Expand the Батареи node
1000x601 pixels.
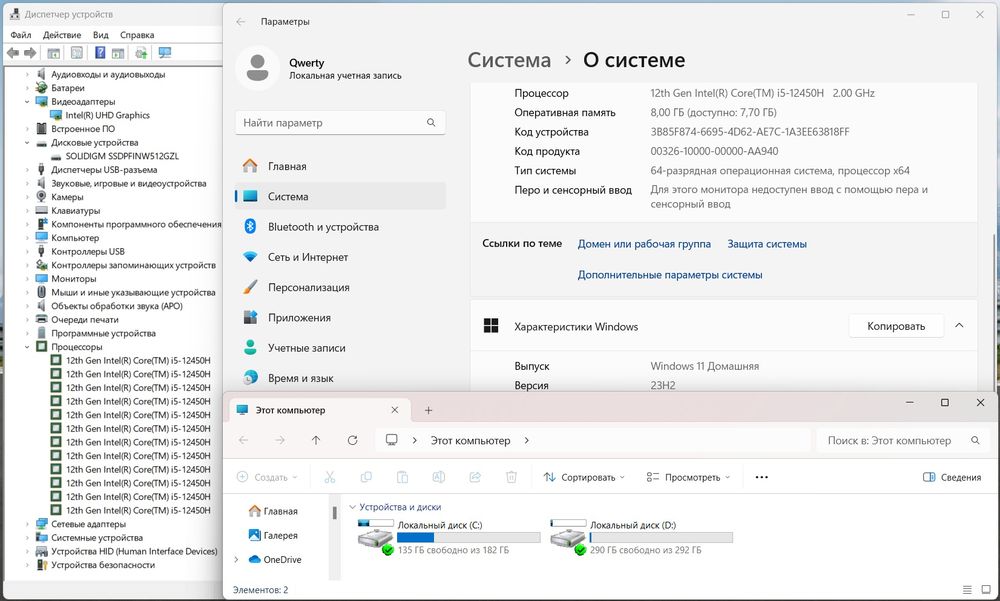pyautogui.click(x=27, y=88)
